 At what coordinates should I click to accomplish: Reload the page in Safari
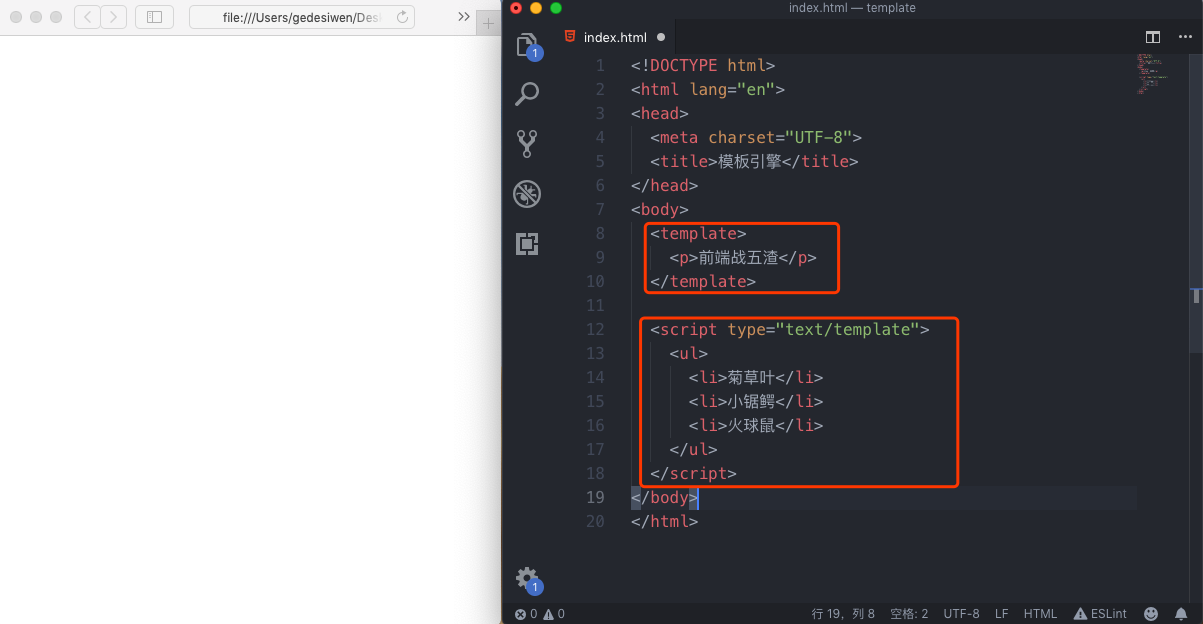(x=402, y=17)
